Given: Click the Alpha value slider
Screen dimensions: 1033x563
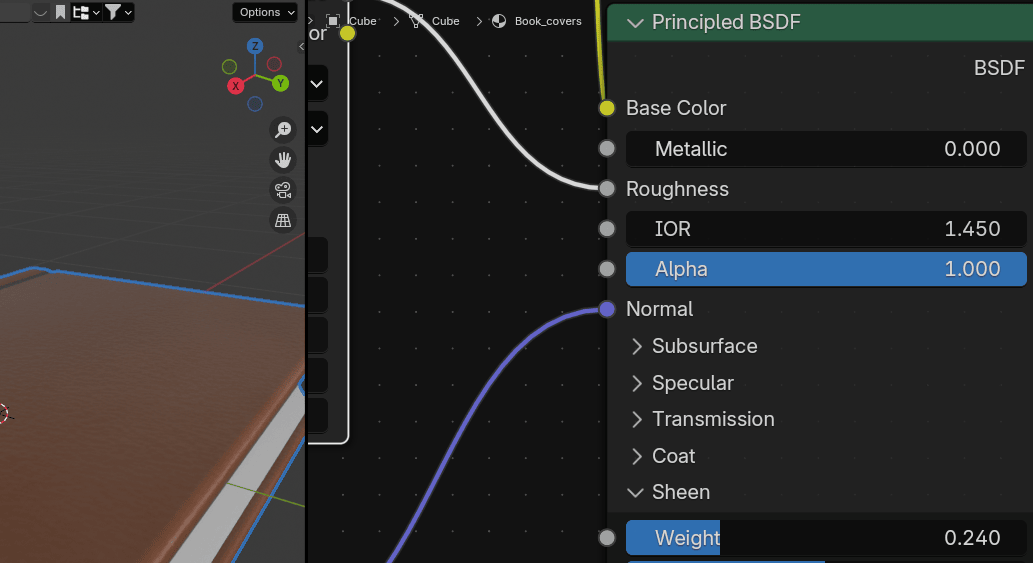Looking at the screenshot, I should coord(826,269).
